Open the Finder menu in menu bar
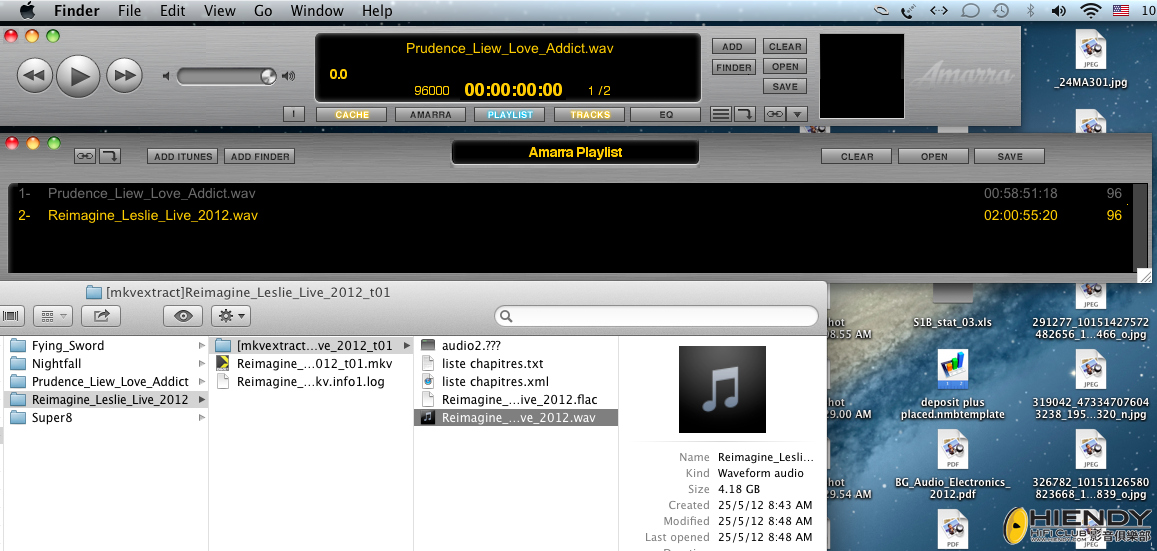Screen dimensions: 1157x551 coord(77,10)
